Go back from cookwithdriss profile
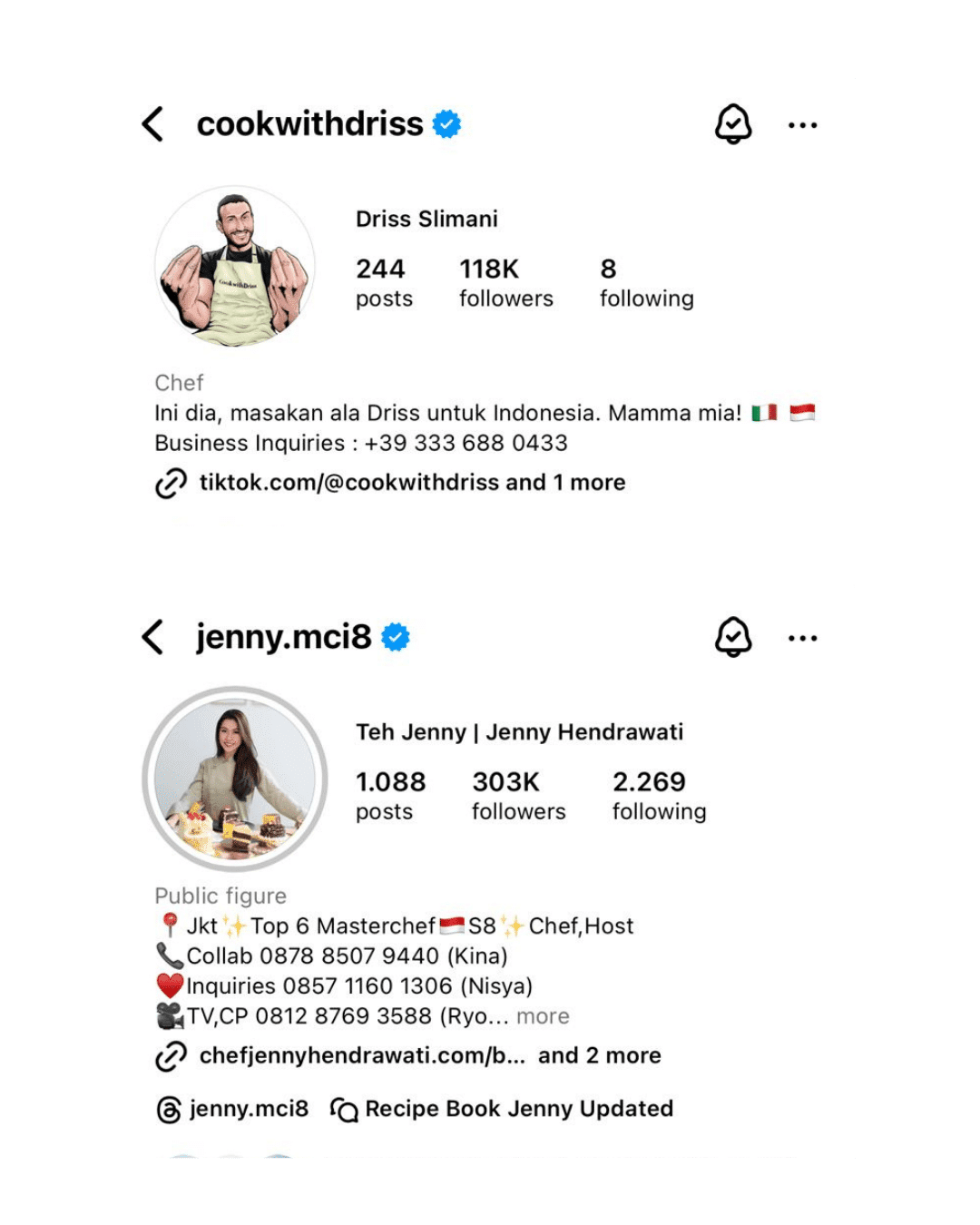The image size is (980, 1225). click(152, 124)
